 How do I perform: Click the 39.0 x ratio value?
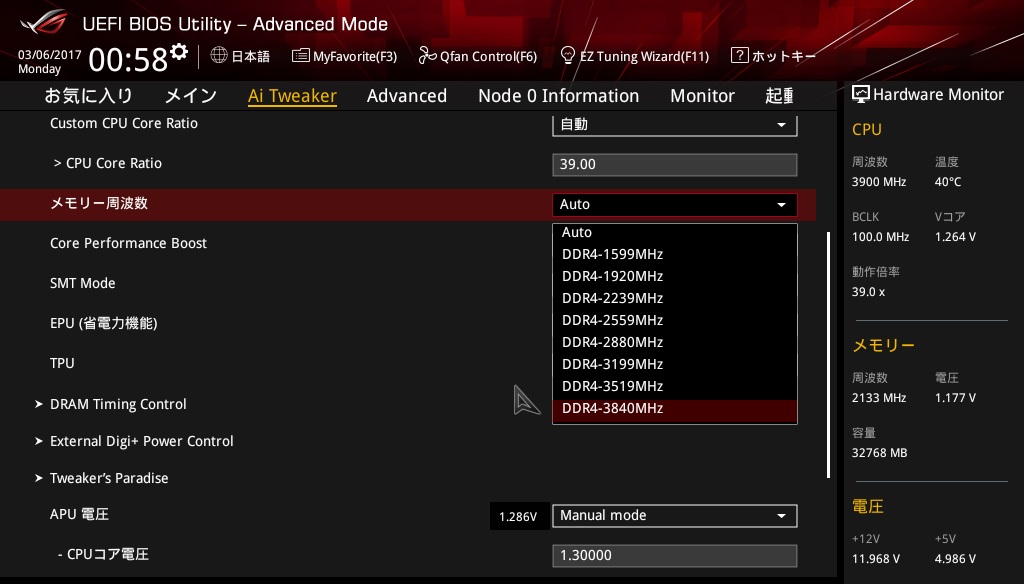[x=869, y=292]
